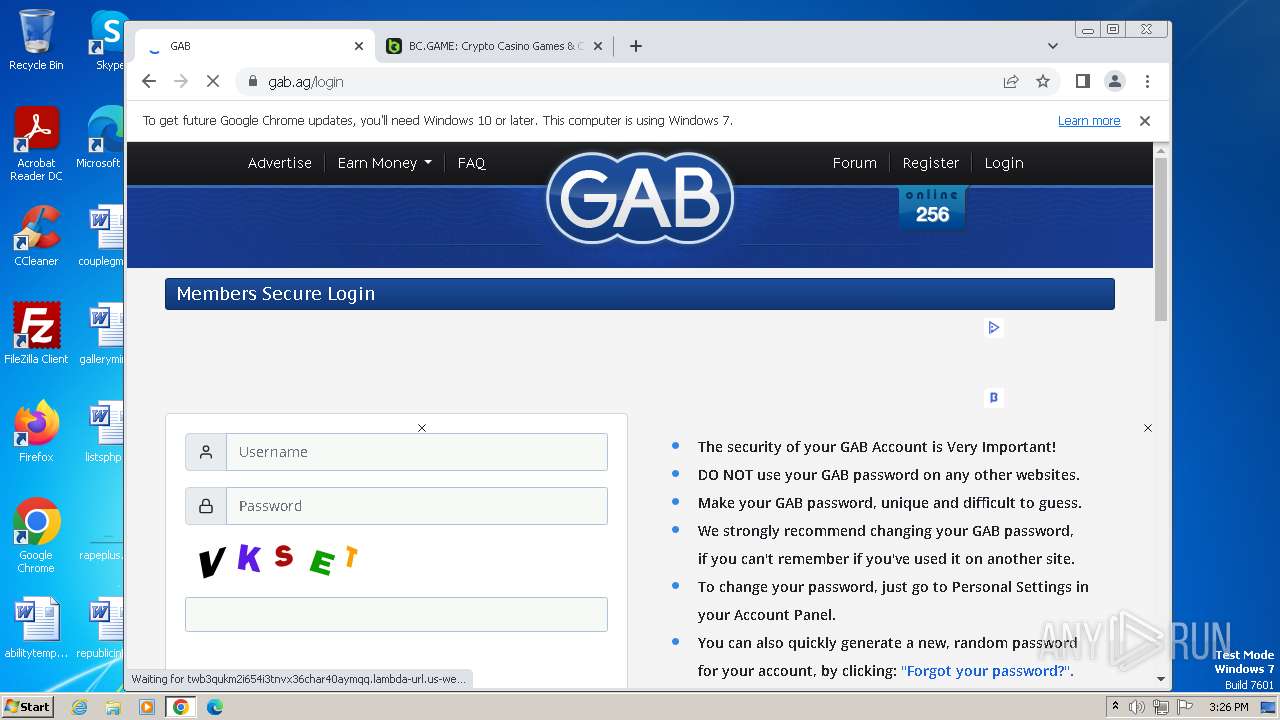Click the taskbar clock 3:26 PM
1280x720 pixels.
[1229, 707]
